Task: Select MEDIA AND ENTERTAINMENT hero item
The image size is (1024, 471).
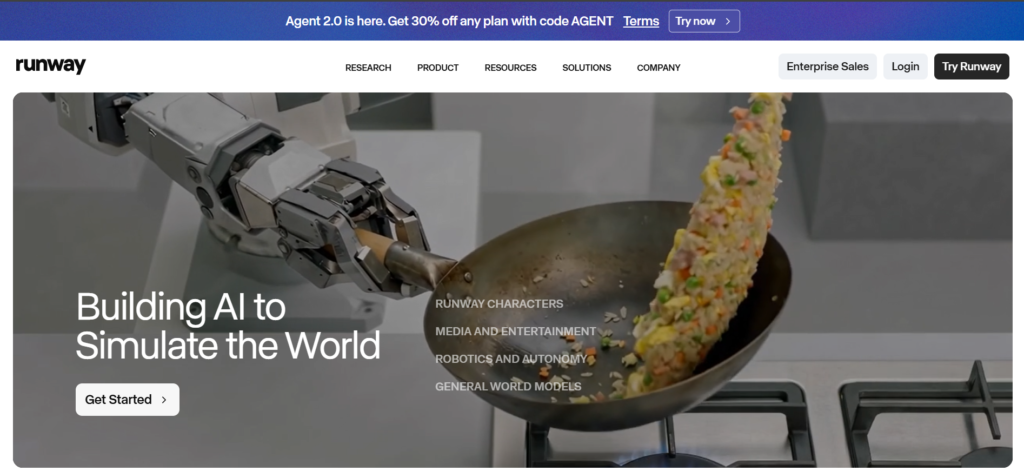Action: click(x=515, y=331)
